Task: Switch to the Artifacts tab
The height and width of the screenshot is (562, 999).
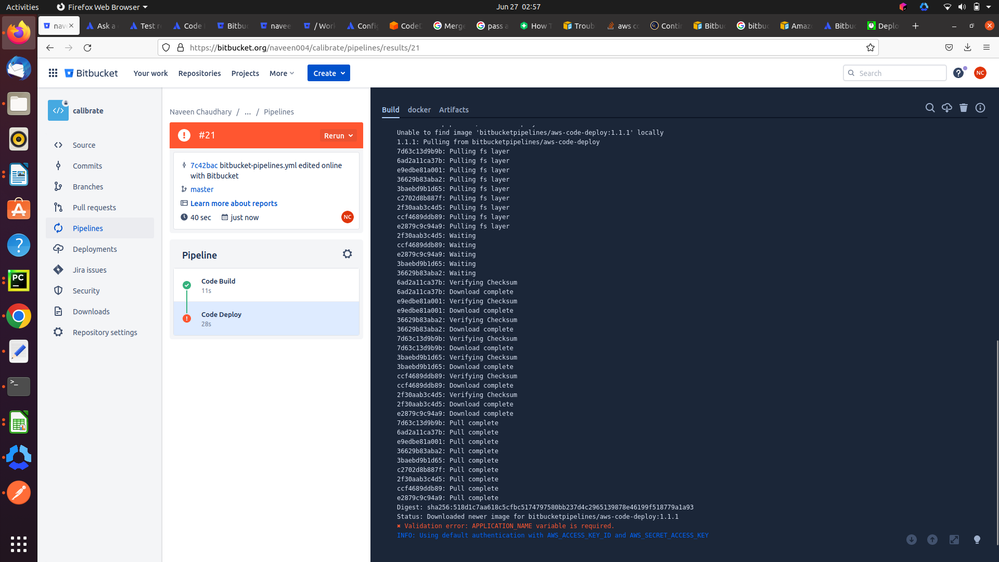Action: [x=454, y=110]
